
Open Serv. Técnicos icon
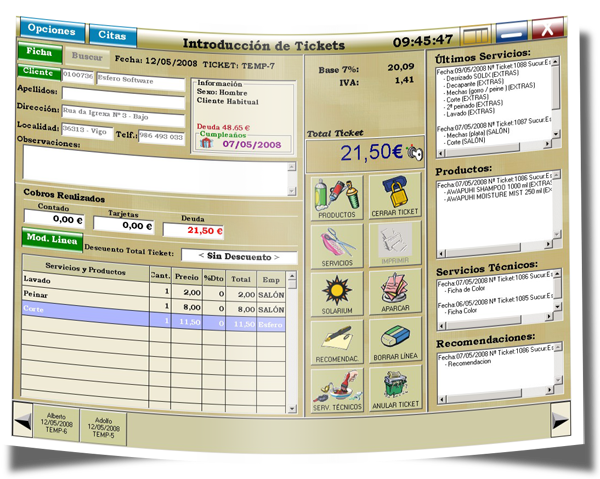pyautogui.click(x=337, y=390)
